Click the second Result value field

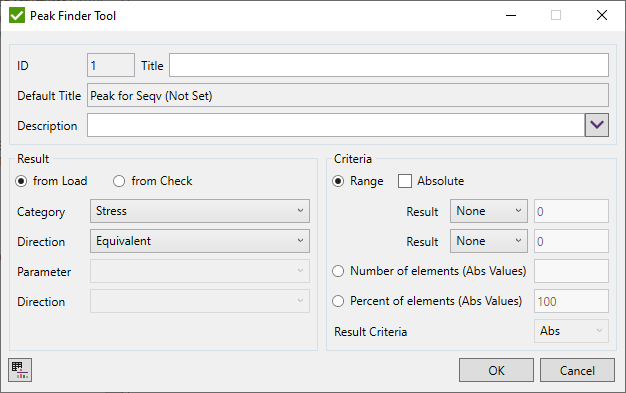point(571,241)
